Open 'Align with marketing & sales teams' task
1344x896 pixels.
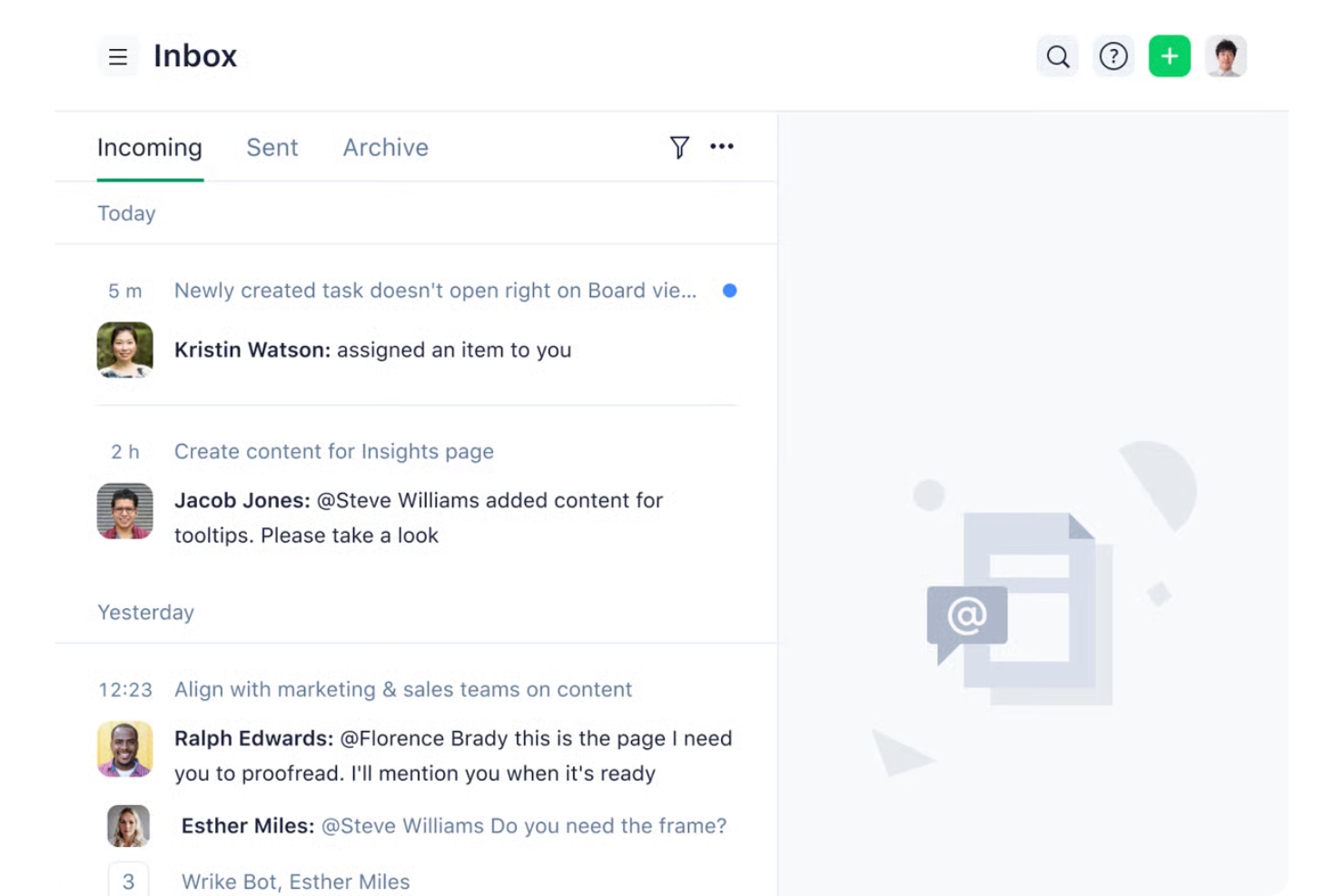(403, 689)
